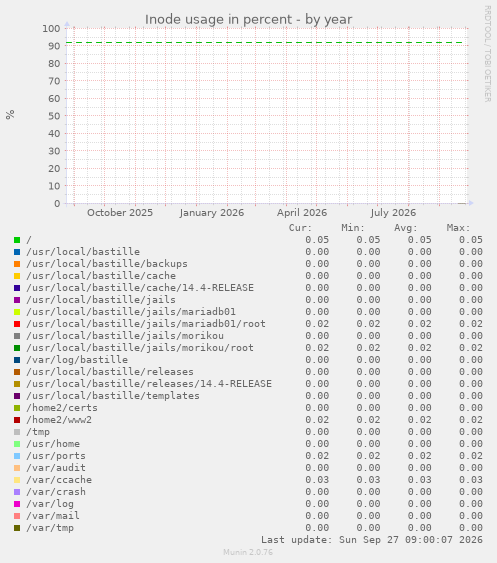Click the April 2026 axis label
Viewport: 497px width, 563px height.
click(x=302, y=213)
